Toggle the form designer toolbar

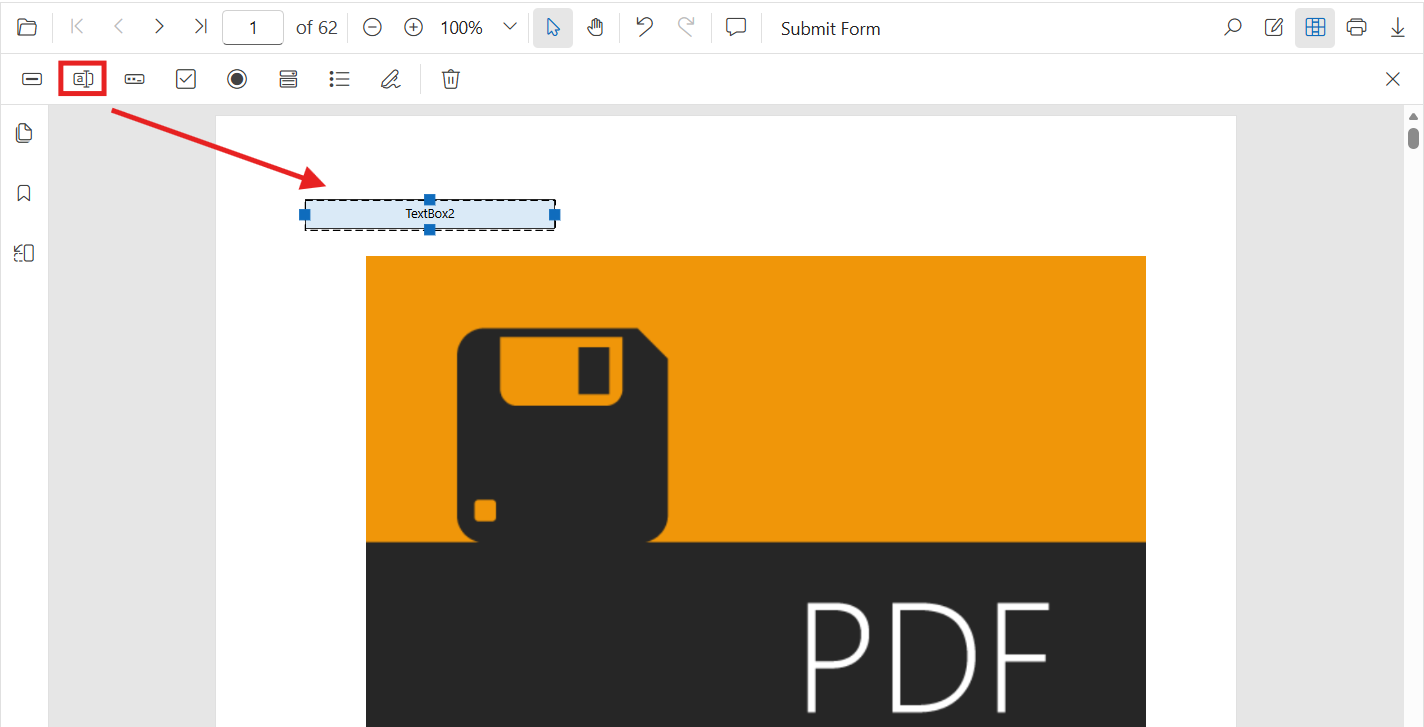(1315, 28)
